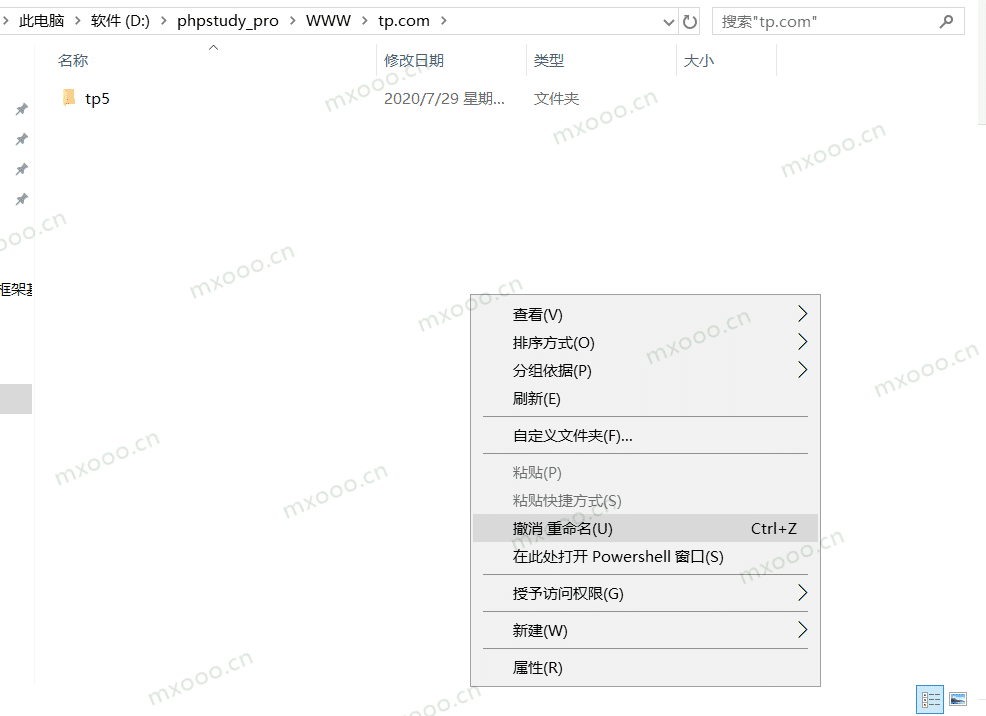The height and width of the screenshot is (716, 986).
Task: Switch to details view layout icon
Action: click(930, 699)
